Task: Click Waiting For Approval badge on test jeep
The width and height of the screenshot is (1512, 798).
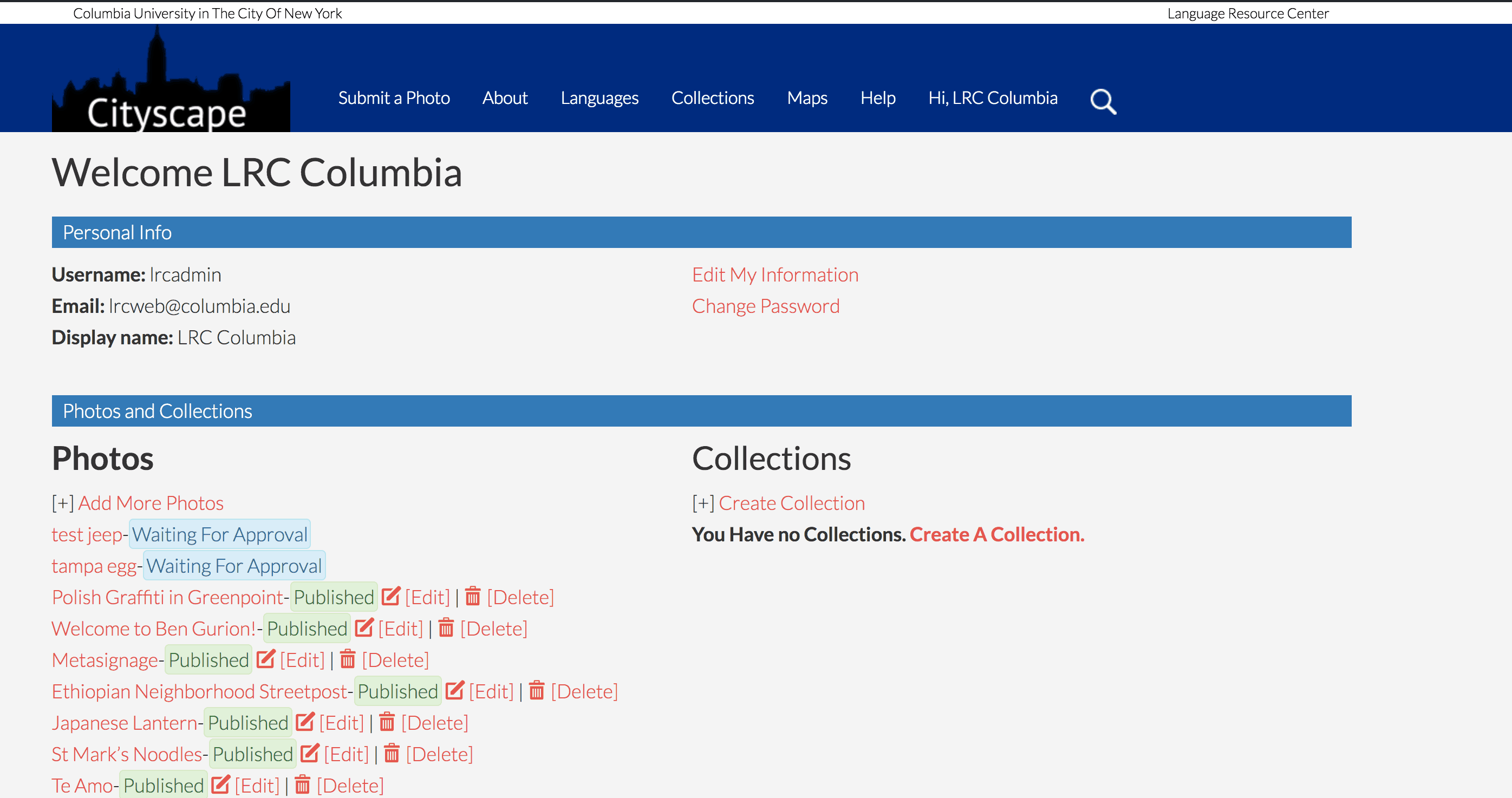Action: (x=219, y=534)
